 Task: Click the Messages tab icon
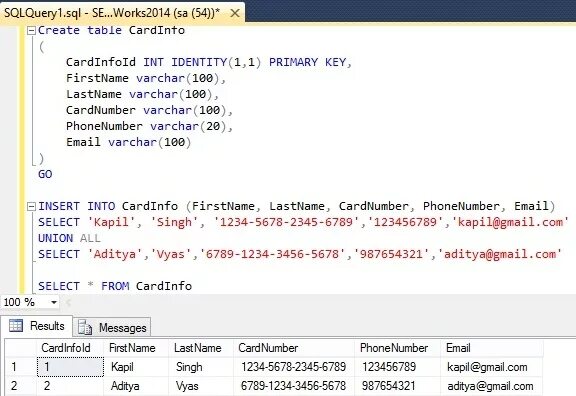click(85, 328)
